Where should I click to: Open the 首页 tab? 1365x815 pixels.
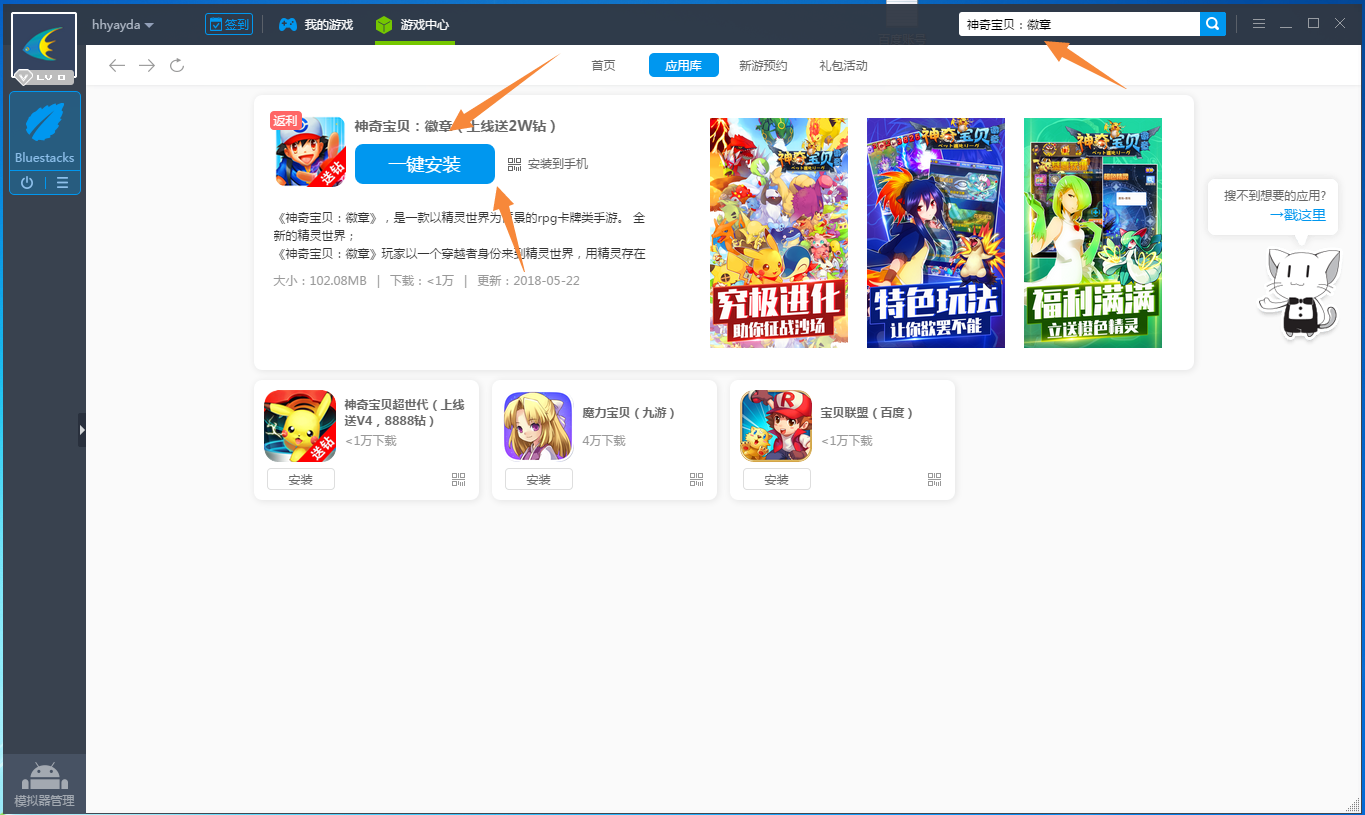603,66
